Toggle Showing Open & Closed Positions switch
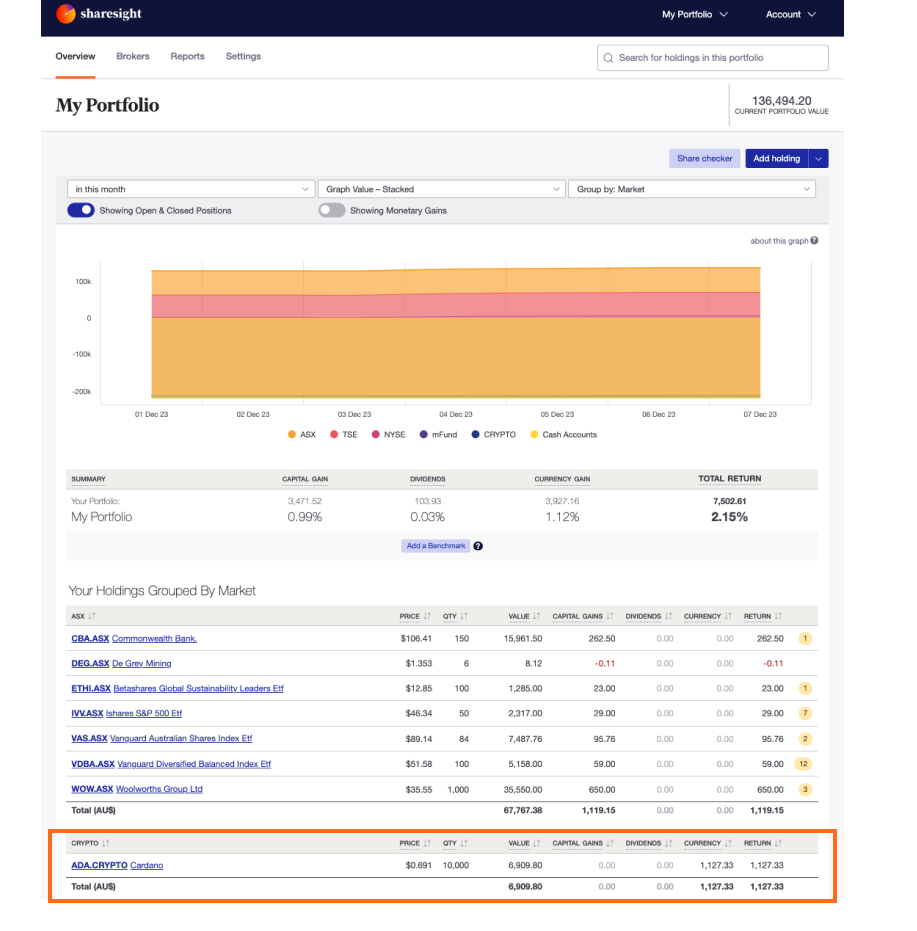 tap(81, 210)
